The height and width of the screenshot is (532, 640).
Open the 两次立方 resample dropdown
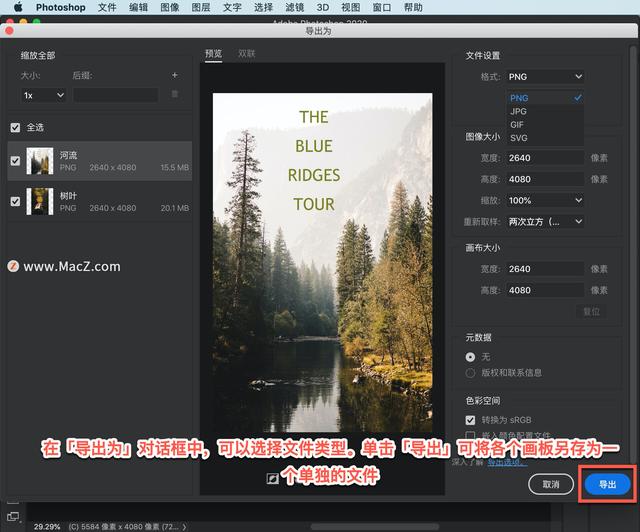(x=545, y=221)
